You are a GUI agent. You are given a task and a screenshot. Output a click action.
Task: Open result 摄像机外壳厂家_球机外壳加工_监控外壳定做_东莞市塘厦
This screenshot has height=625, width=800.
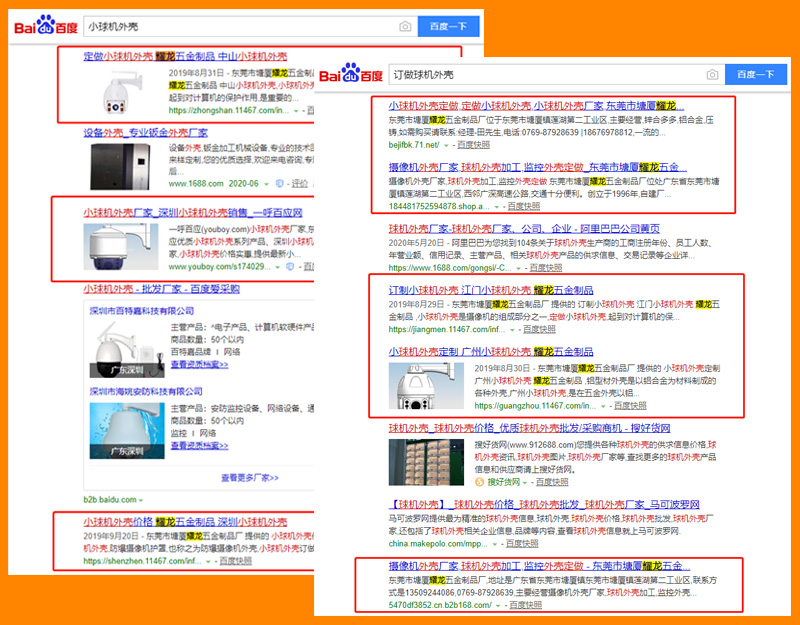537,167
